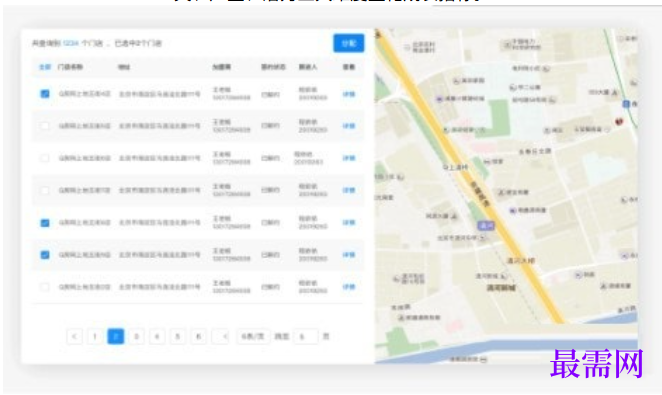
Task: Uncheck the fifth store row checkbox
Action: coord(45,222)
